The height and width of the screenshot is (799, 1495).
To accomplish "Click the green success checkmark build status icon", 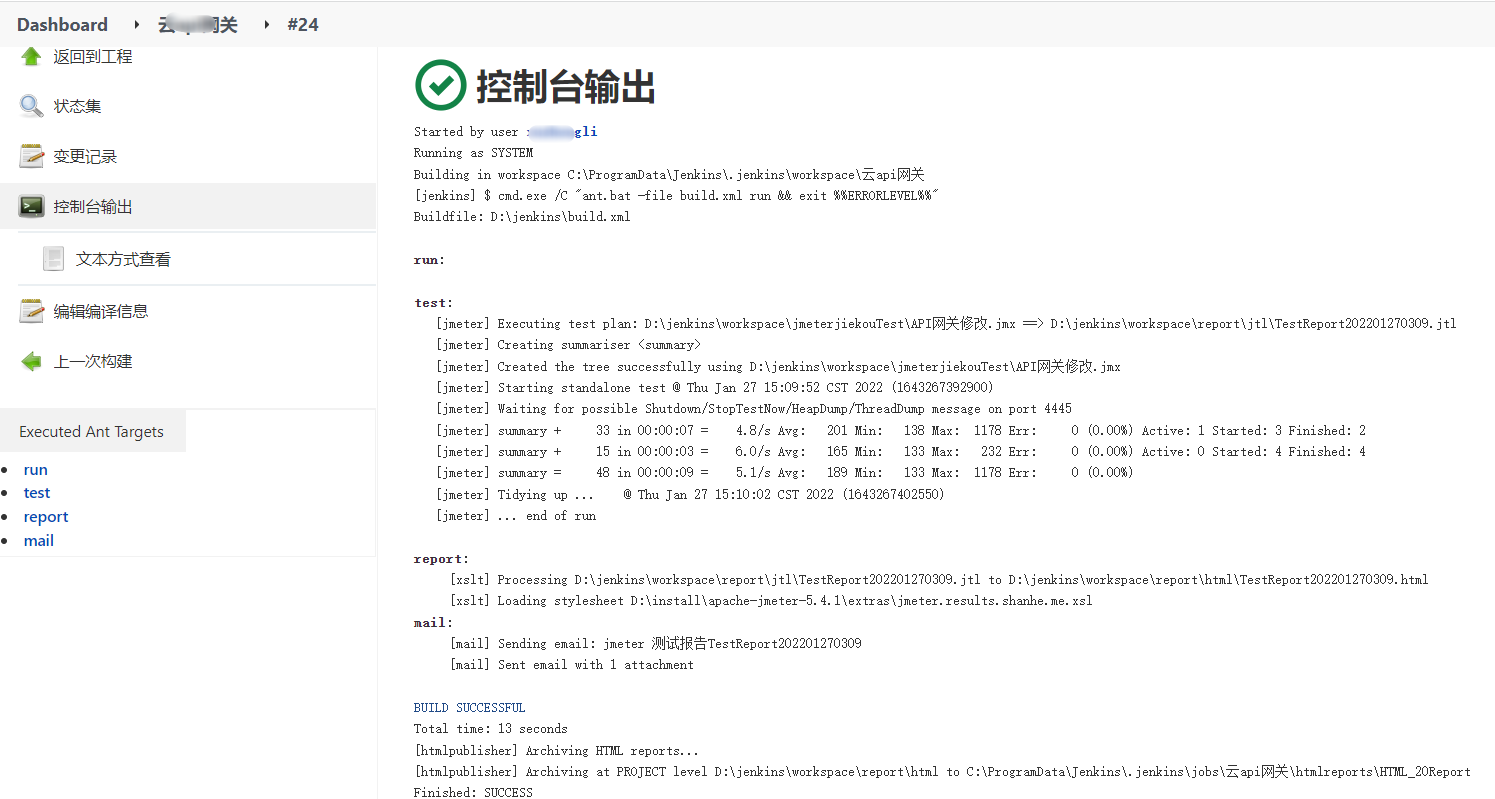I will tap(440, 84).
